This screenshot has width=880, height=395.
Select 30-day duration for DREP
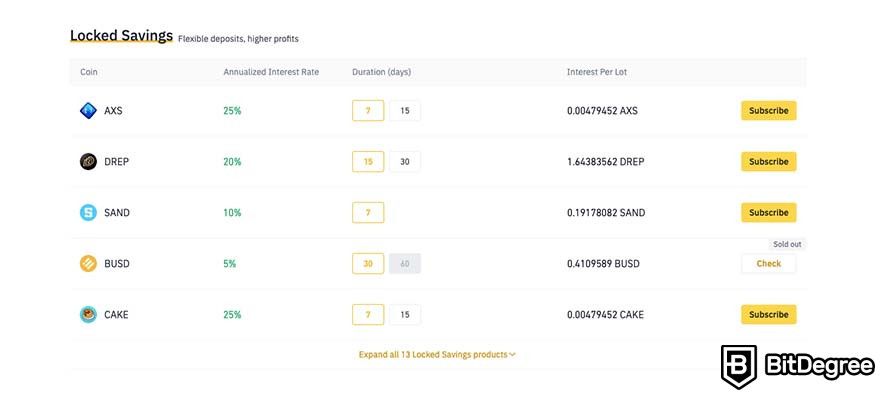click(405, 162)
